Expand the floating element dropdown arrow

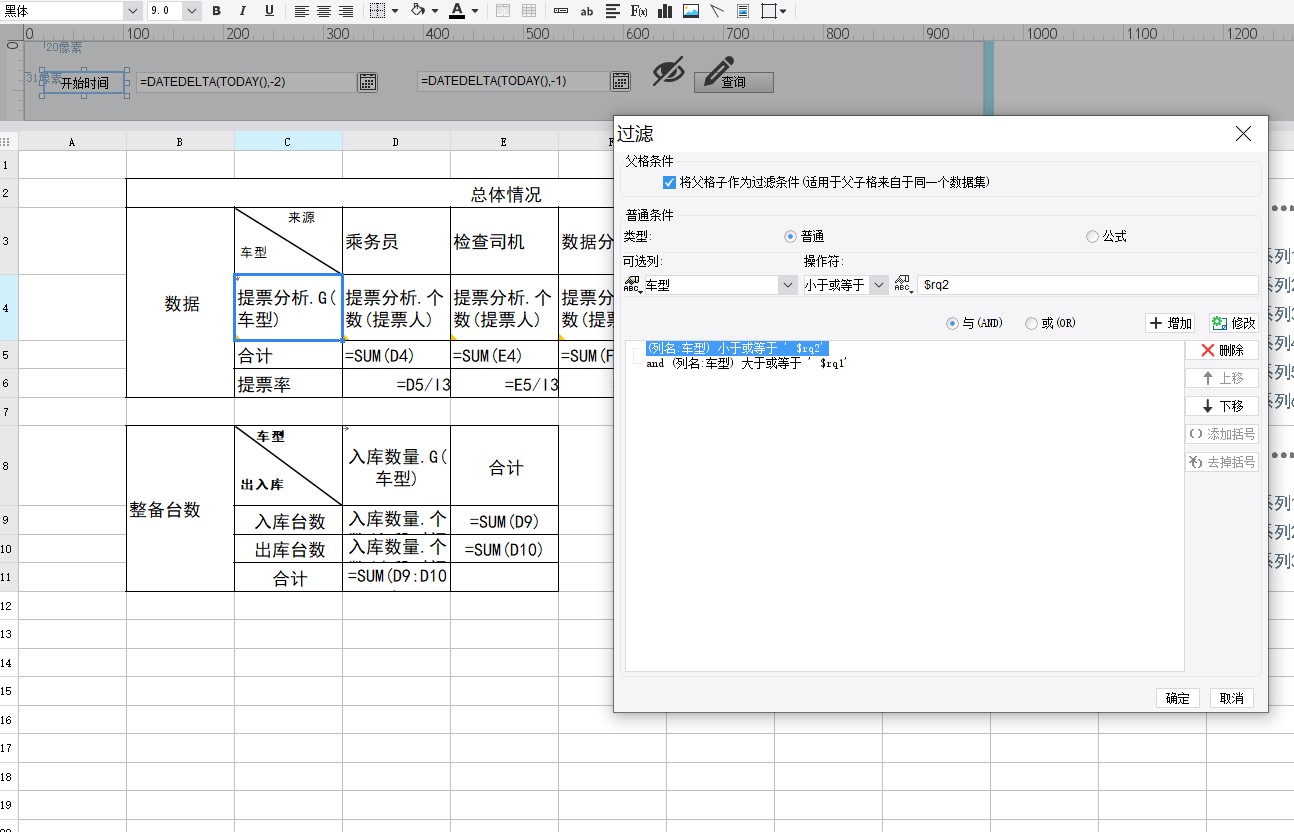click(x=783, y=11)
